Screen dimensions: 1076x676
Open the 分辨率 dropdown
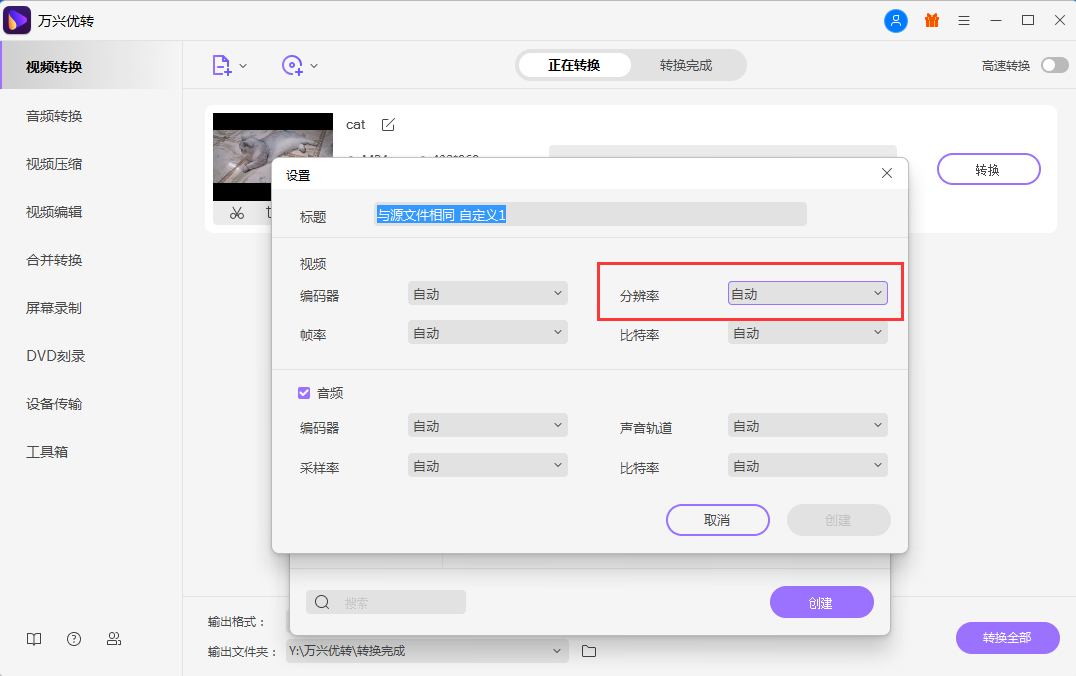807,292
